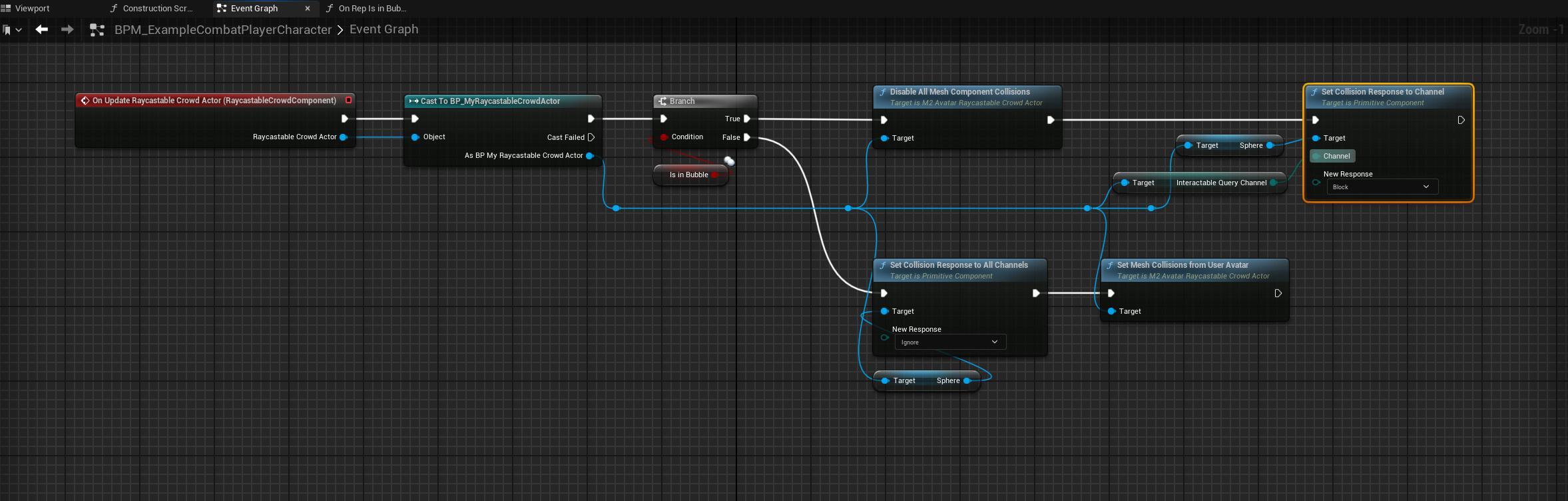Close the Event Graph tab
Viewport: 1568px width, 501px height.
click(308, 9)
